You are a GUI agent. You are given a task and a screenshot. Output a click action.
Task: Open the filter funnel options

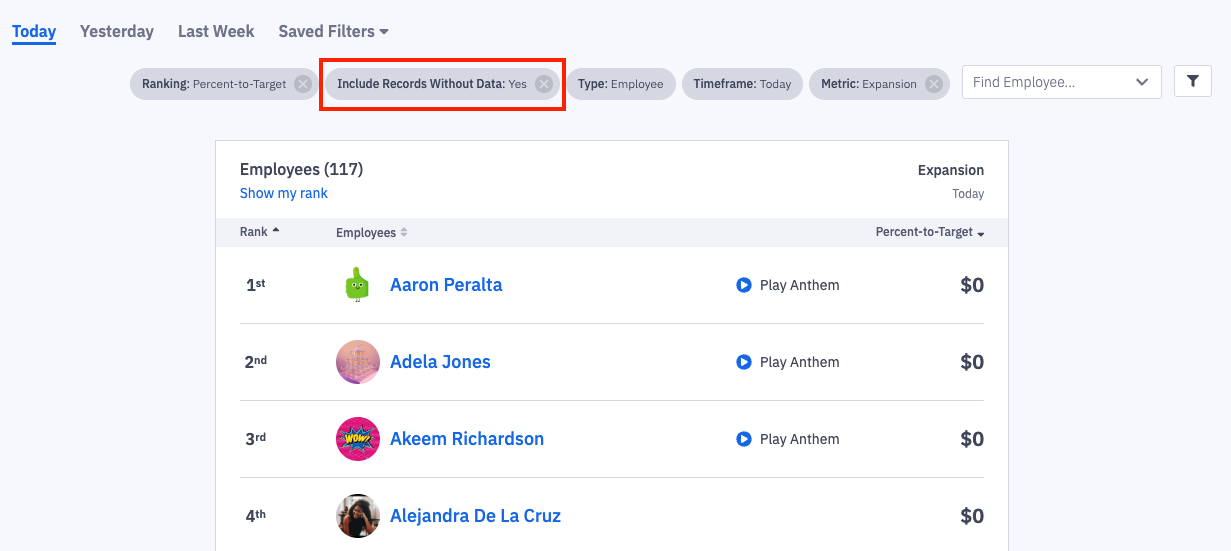tap(1192, 82)
